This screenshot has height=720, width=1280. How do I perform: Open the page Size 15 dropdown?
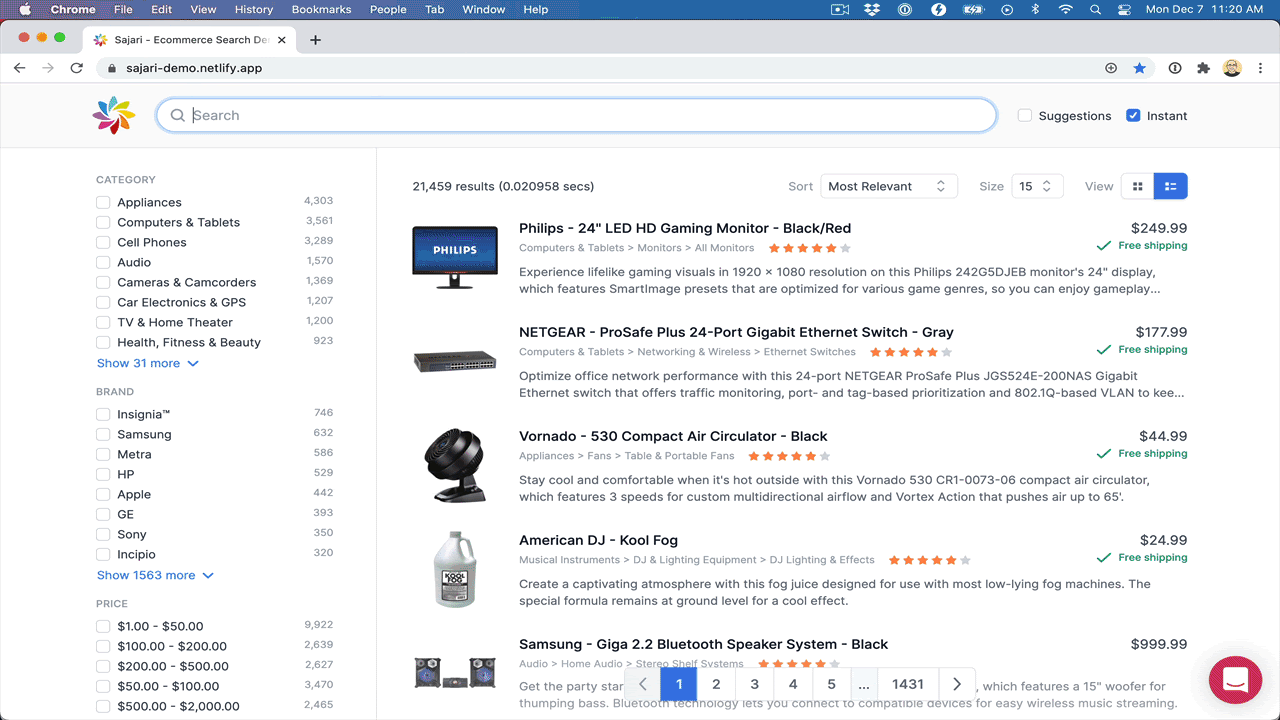(1037, 186)
